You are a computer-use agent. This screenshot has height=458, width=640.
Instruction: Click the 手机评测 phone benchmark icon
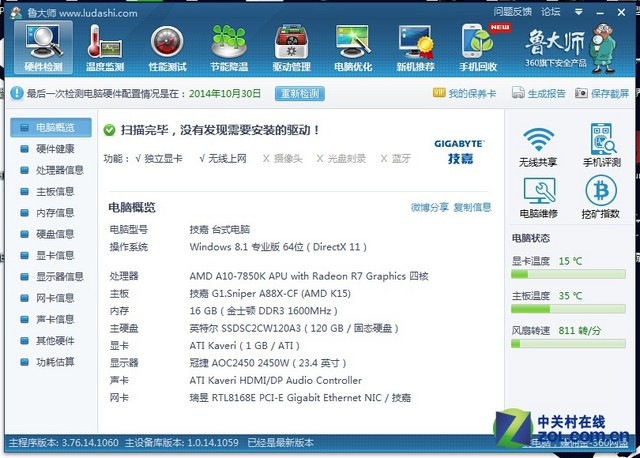click(603, 139)
